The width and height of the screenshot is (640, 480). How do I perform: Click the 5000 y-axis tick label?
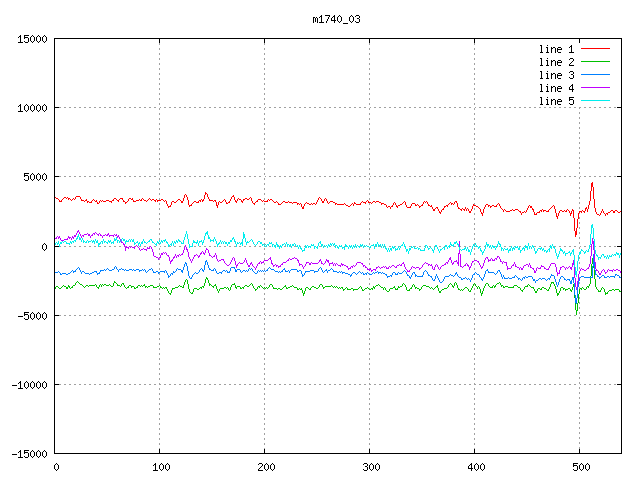(x=34, y=177)
